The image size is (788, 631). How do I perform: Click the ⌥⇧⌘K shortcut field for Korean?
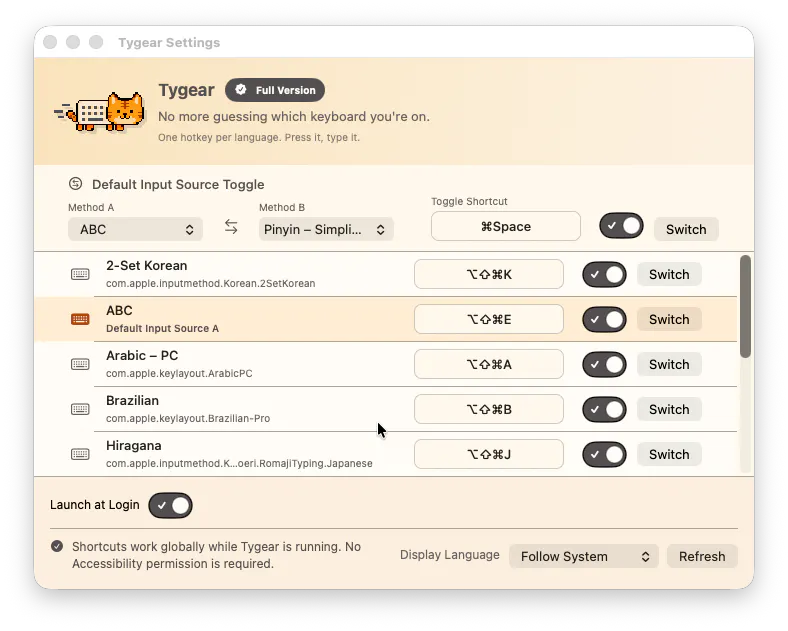tap(488, 274)
